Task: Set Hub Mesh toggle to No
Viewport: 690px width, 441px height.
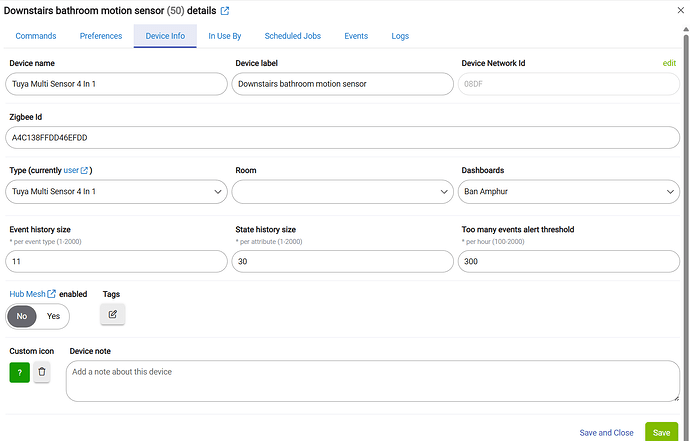Action: coord(22,316)
